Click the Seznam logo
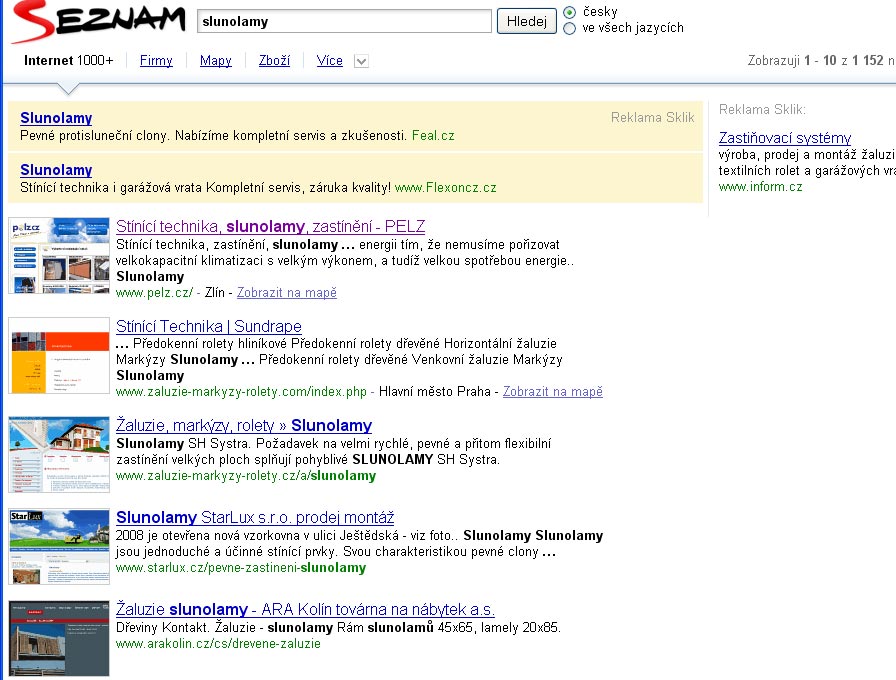Screen dimensions: 896x680 coord(98,22)
